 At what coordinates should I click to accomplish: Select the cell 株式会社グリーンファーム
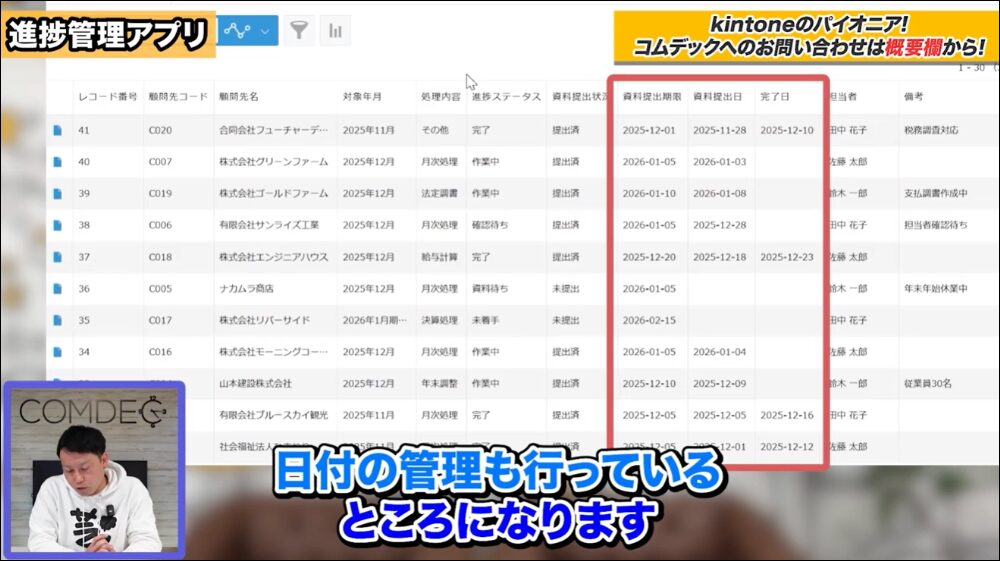tap(274, 162)
